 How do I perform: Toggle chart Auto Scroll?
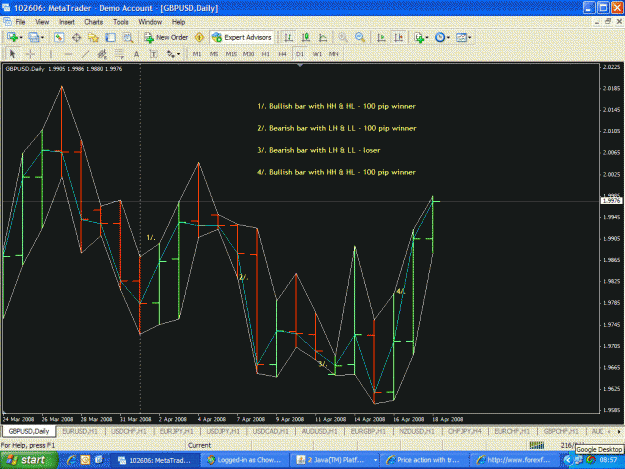click(381, 37)
